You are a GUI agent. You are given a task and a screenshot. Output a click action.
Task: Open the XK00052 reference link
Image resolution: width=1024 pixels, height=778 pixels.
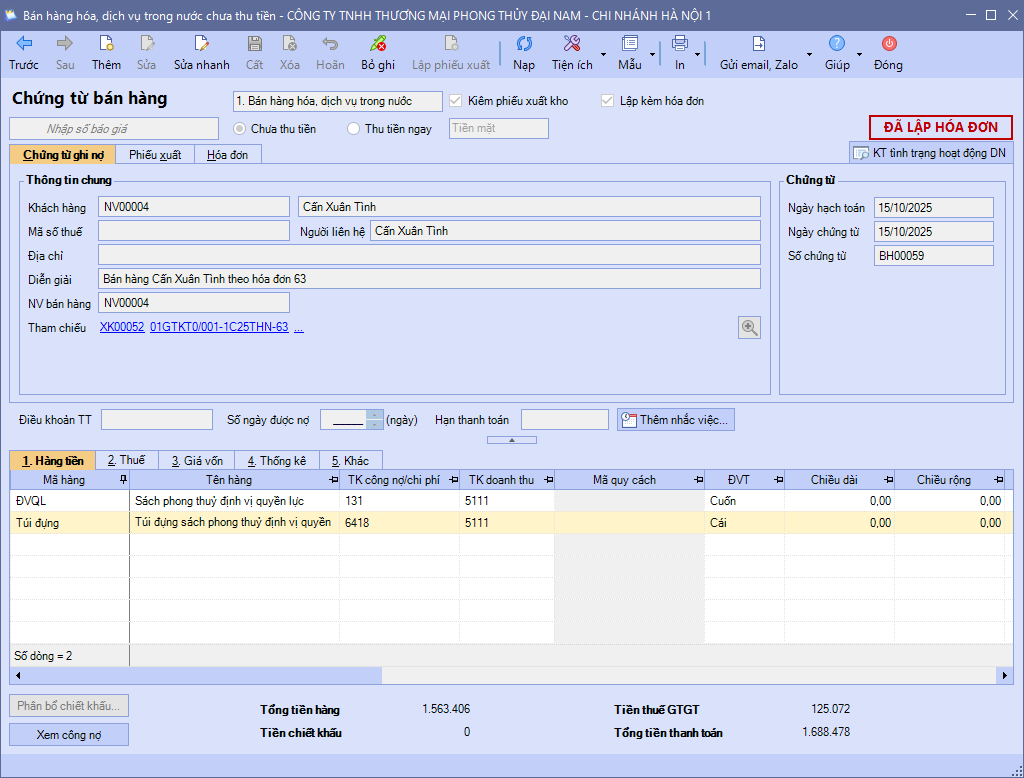coord(122,327)
